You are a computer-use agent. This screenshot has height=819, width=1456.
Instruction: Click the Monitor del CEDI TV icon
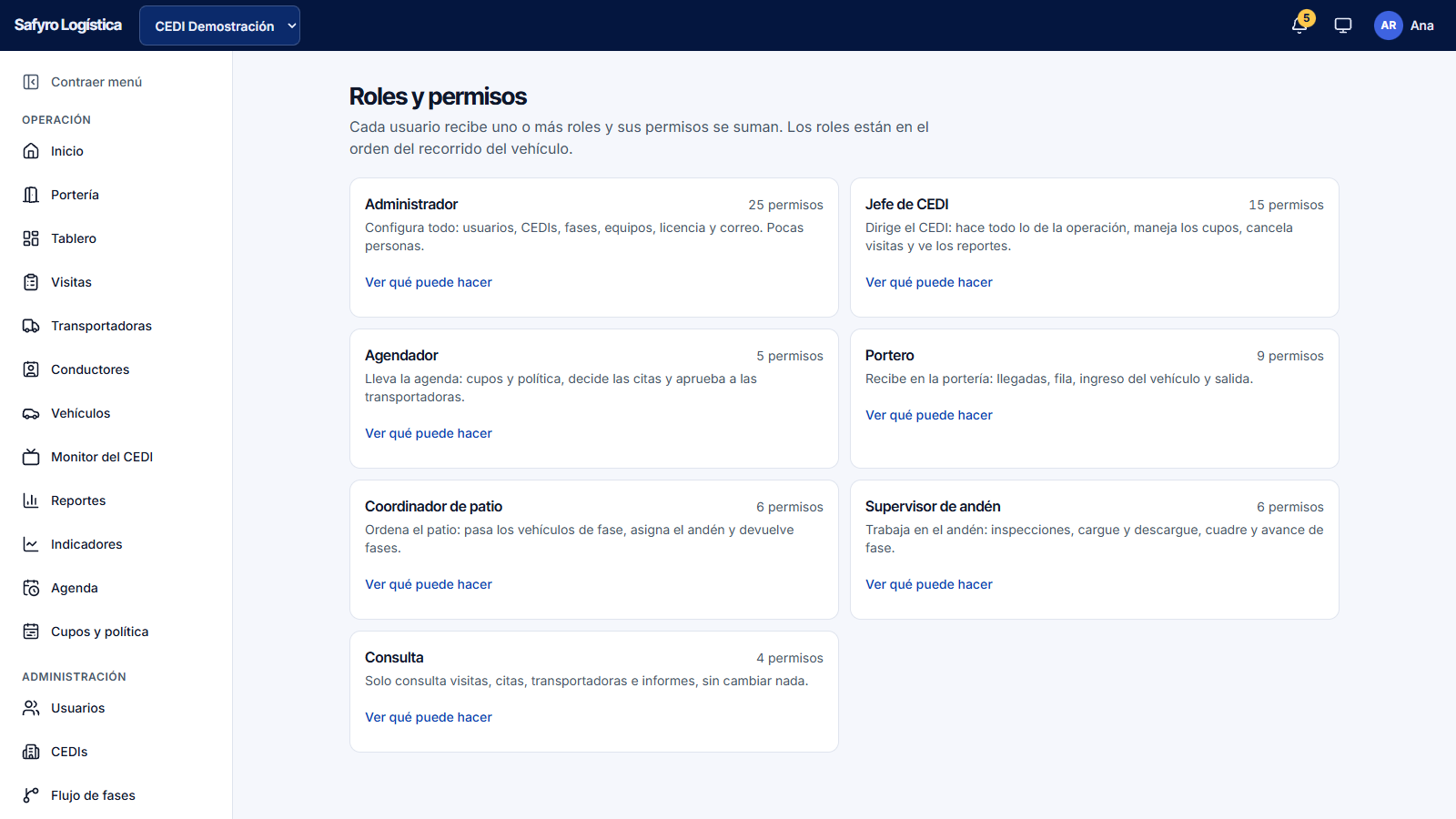31,457
